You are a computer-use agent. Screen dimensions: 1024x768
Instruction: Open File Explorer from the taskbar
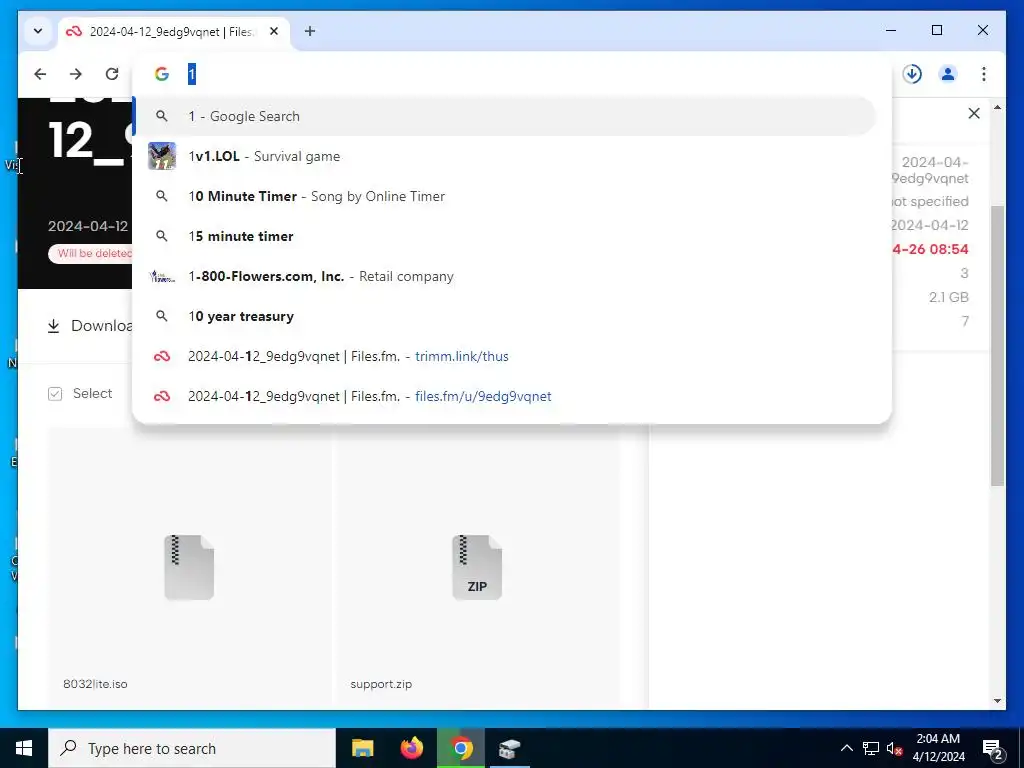(x=362, y=748)
